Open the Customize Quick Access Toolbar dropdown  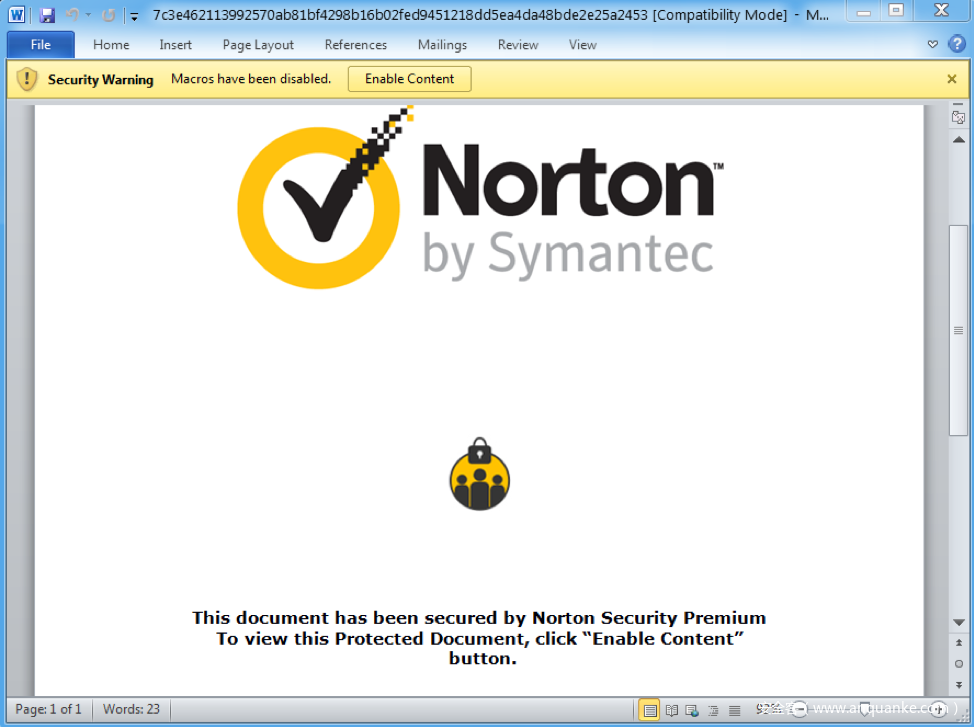[x=134, y=16]
